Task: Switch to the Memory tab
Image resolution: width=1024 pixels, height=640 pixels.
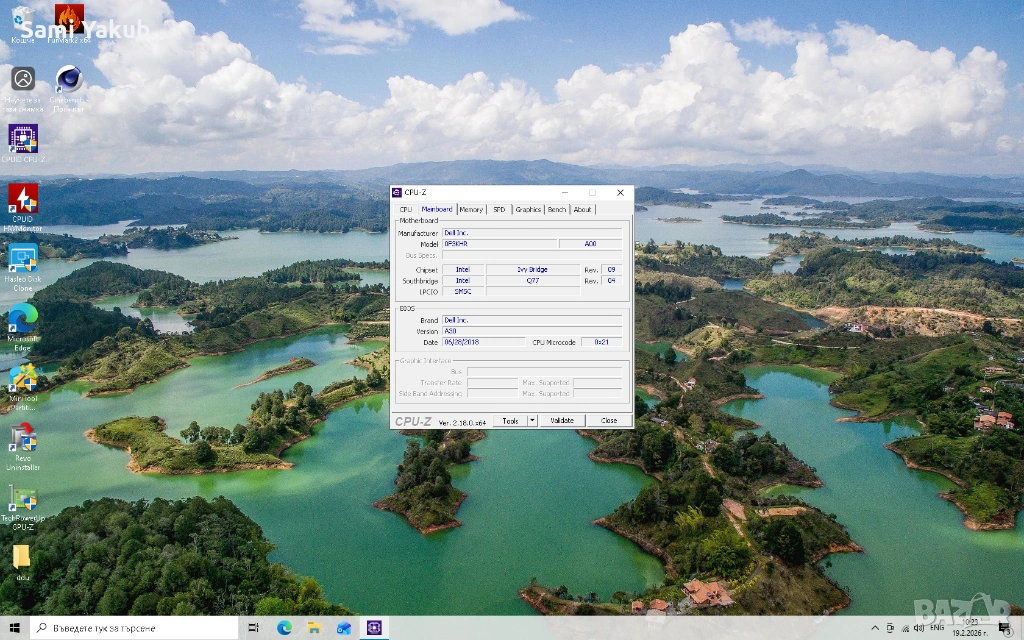Action: (x=471, y=210)
